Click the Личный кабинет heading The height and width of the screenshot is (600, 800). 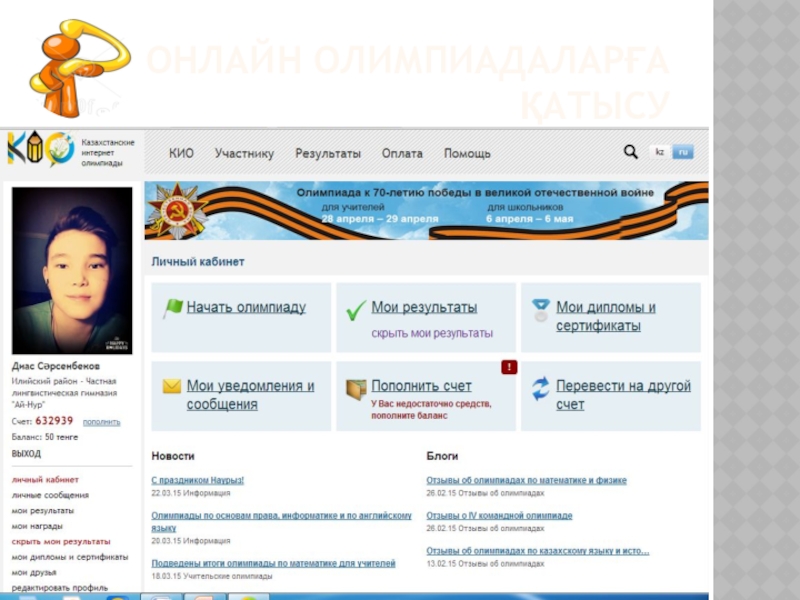pyautogui.click(x=198, y=261)
